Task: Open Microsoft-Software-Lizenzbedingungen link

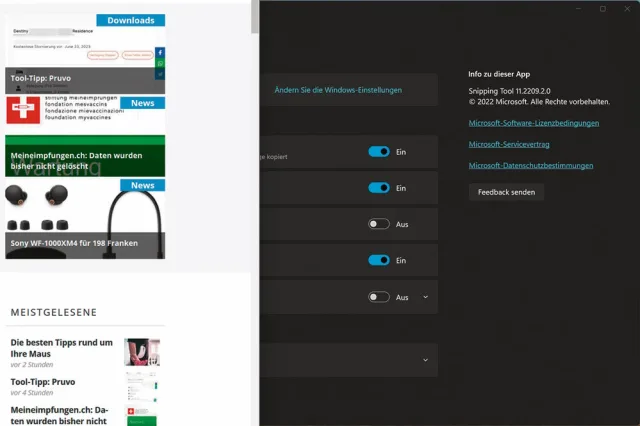Action: pos(533,123)
